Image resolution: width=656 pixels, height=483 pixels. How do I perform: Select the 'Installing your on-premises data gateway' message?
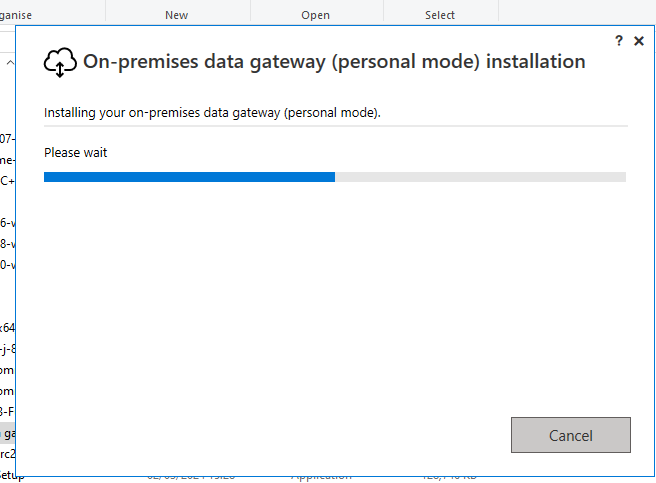coord(212,113)
